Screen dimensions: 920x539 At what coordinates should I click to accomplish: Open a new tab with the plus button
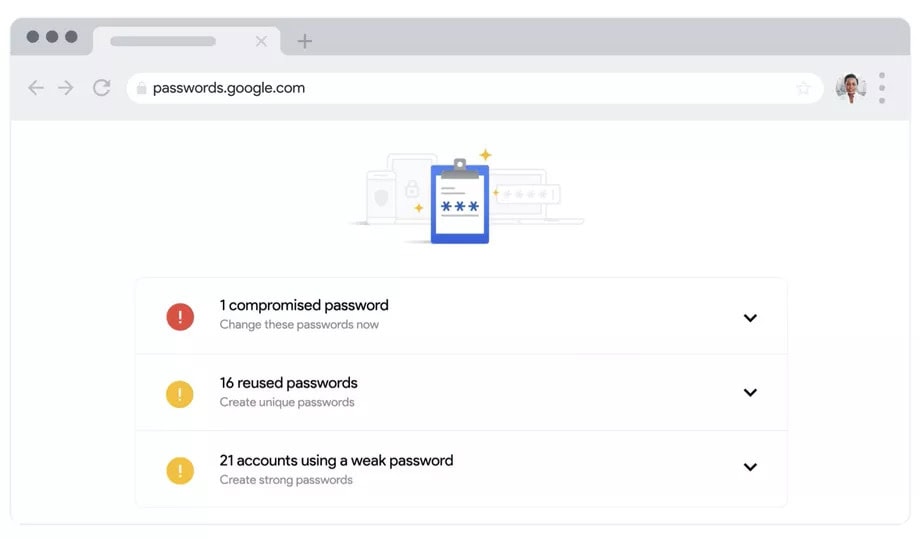point(305,41)
